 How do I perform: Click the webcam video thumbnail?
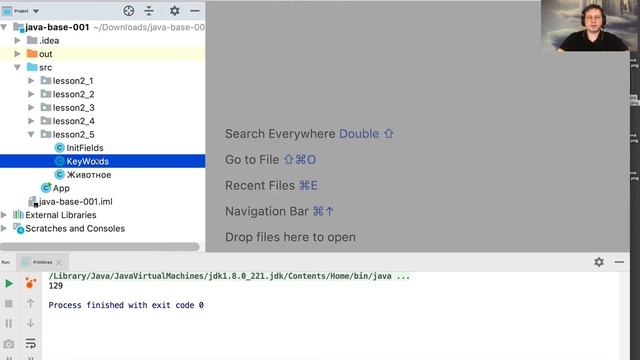[x=590, y=26]
